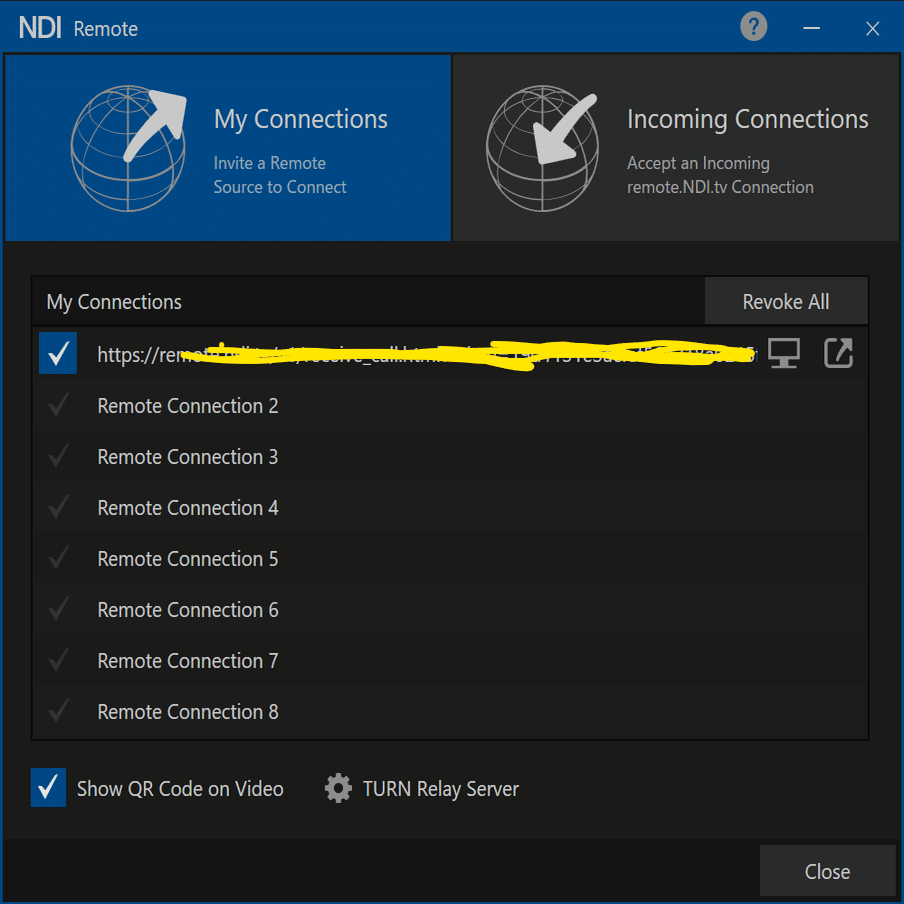Click the TURN Relay Server label
Viewport: 904px width, 904px height.
(x=440, y=789)
